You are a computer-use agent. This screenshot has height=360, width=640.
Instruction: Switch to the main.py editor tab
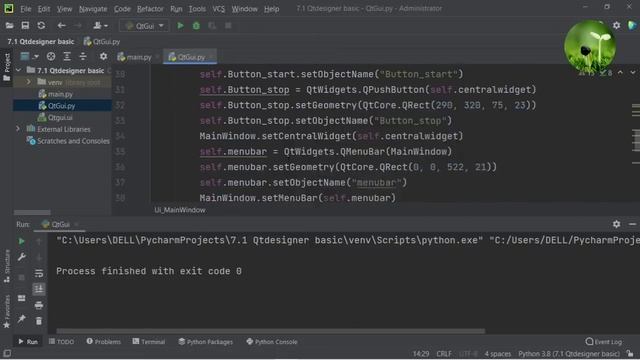pos(135,57)
